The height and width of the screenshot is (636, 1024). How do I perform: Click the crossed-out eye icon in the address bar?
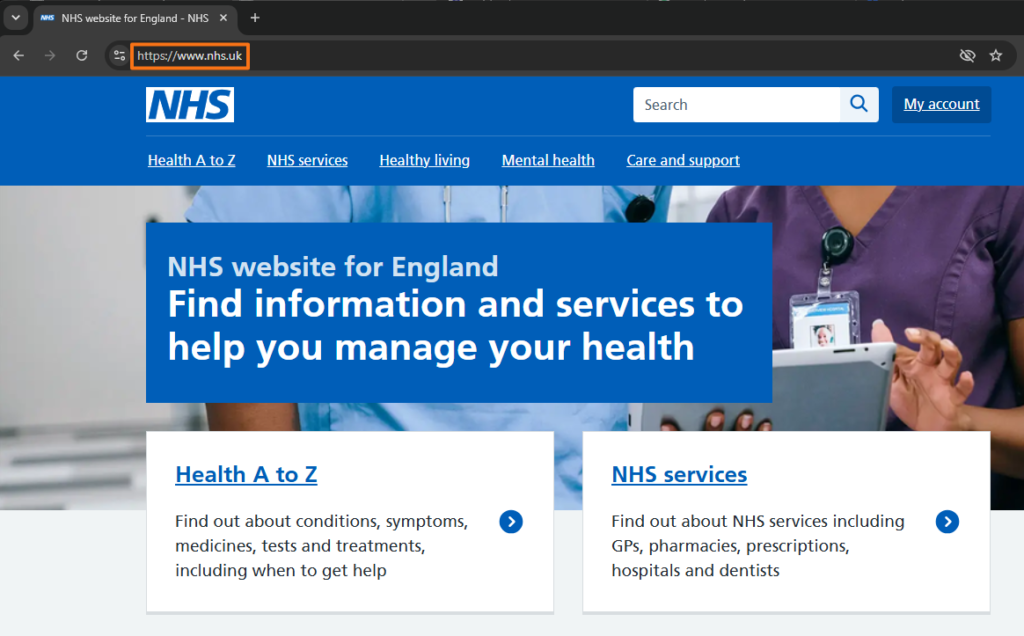click(x=967, y=56)
